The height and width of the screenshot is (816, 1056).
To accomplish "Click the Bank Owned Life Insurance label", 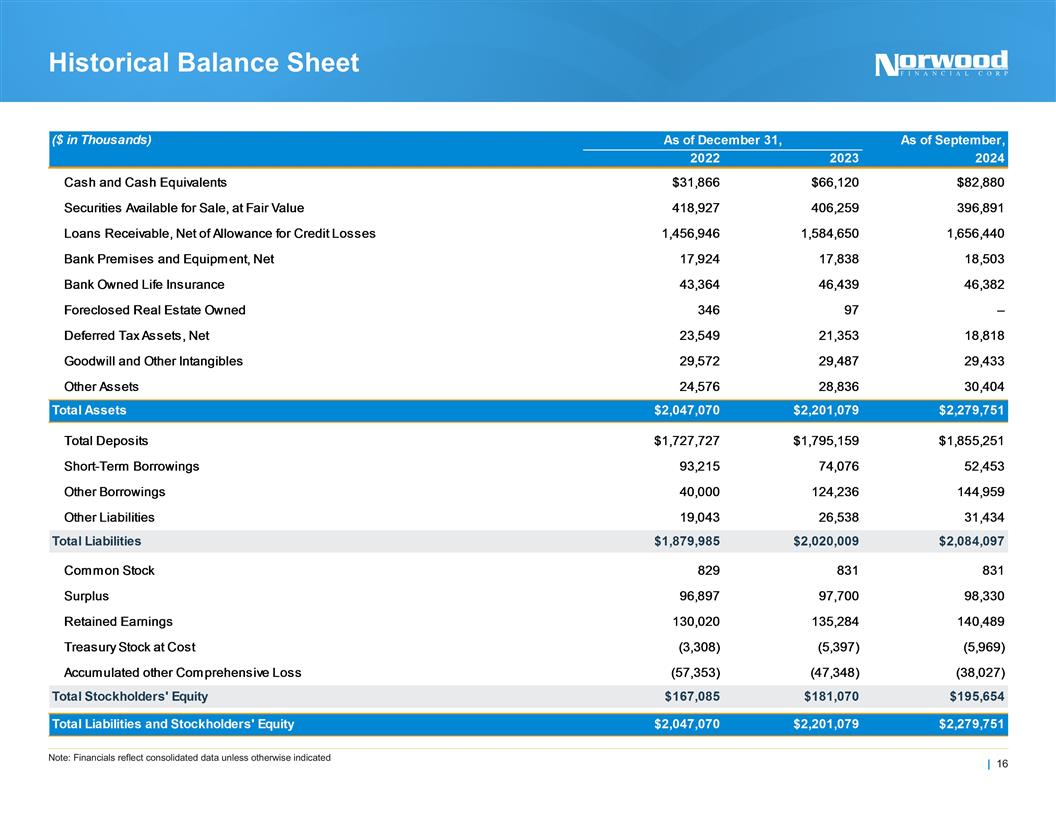I will coord(144,285).
